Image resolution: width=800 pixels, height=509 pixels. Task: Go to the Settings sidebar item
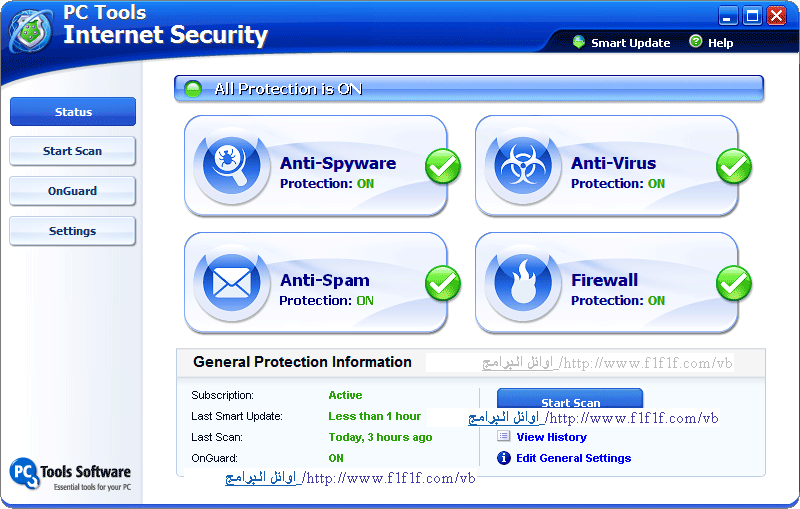pyautogui.click(x=73, y=231)
